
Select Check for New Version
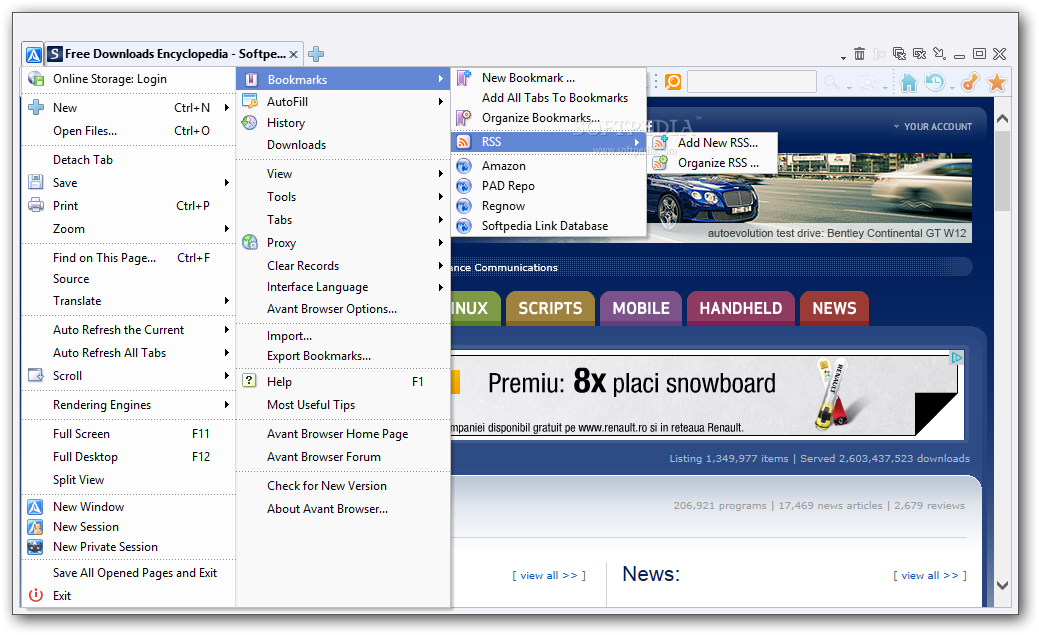343,486
